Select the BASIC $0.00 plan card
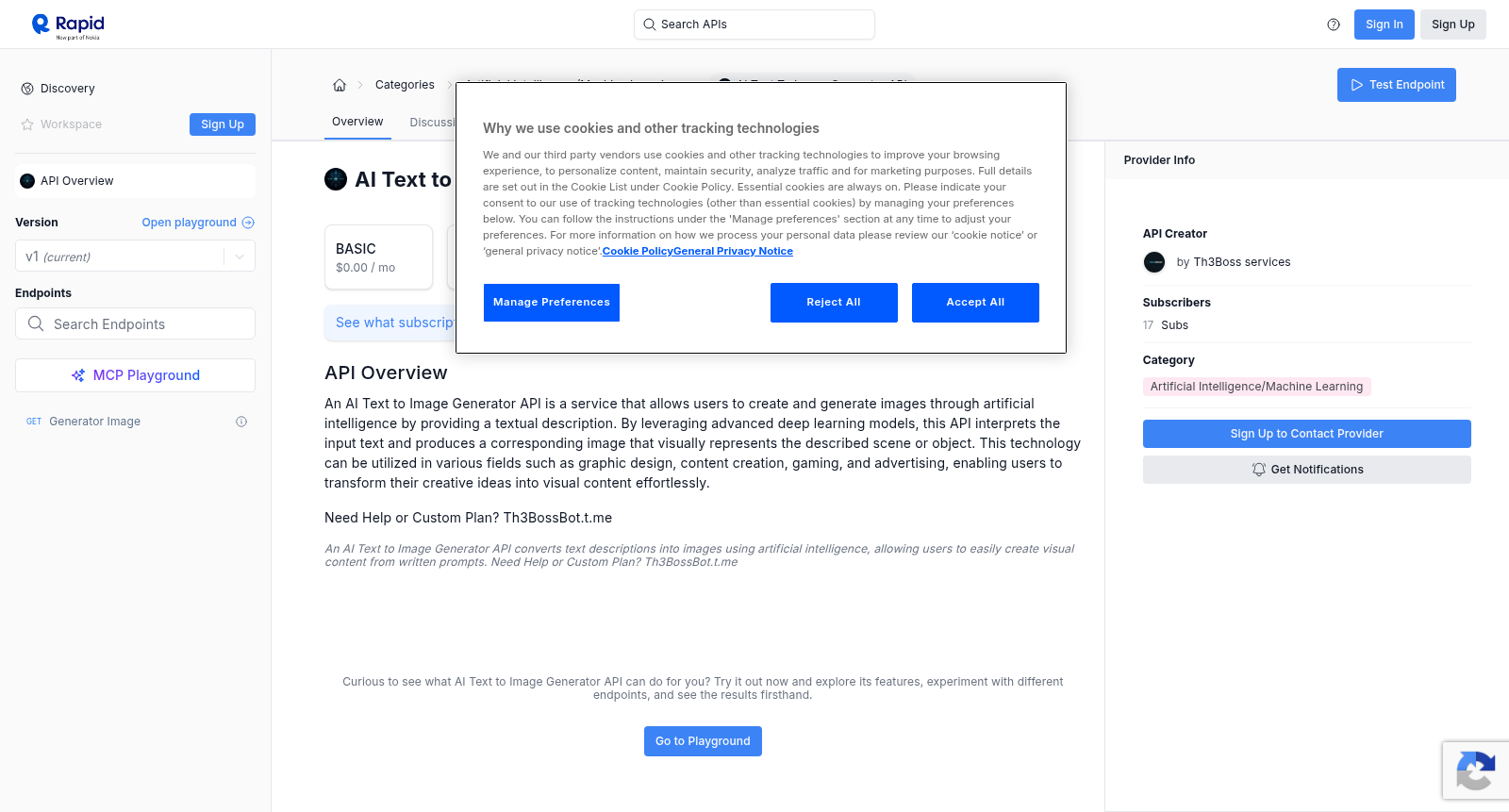1509x812 pixels. [x=378, y=257]
